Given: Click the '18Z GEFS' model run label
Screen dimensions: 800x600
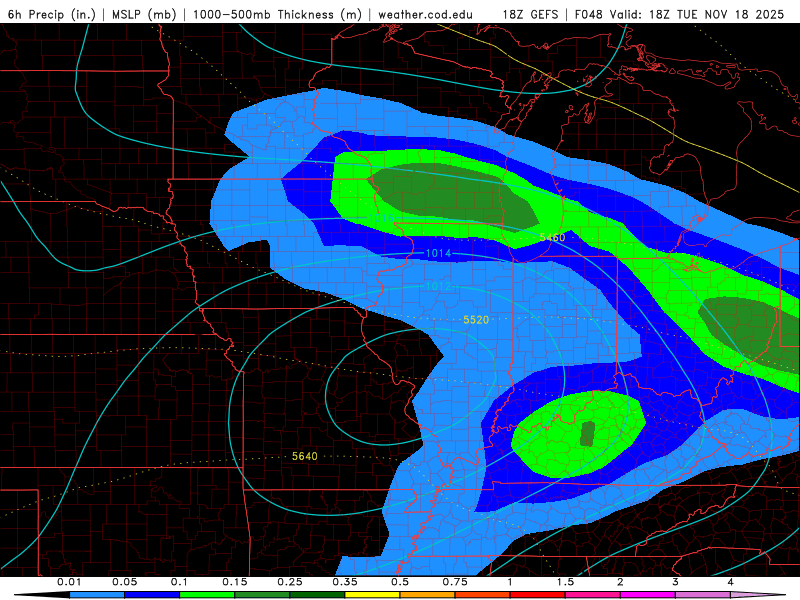Looking at the screenshot, I should [530, 14].
